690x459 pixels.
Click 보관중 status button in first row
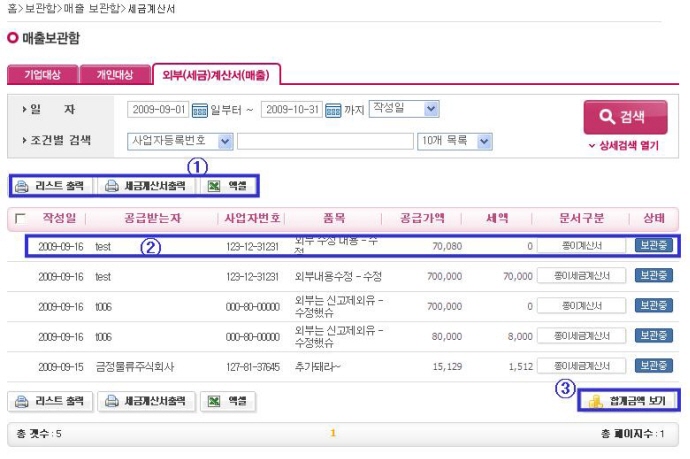click(654, 245)
